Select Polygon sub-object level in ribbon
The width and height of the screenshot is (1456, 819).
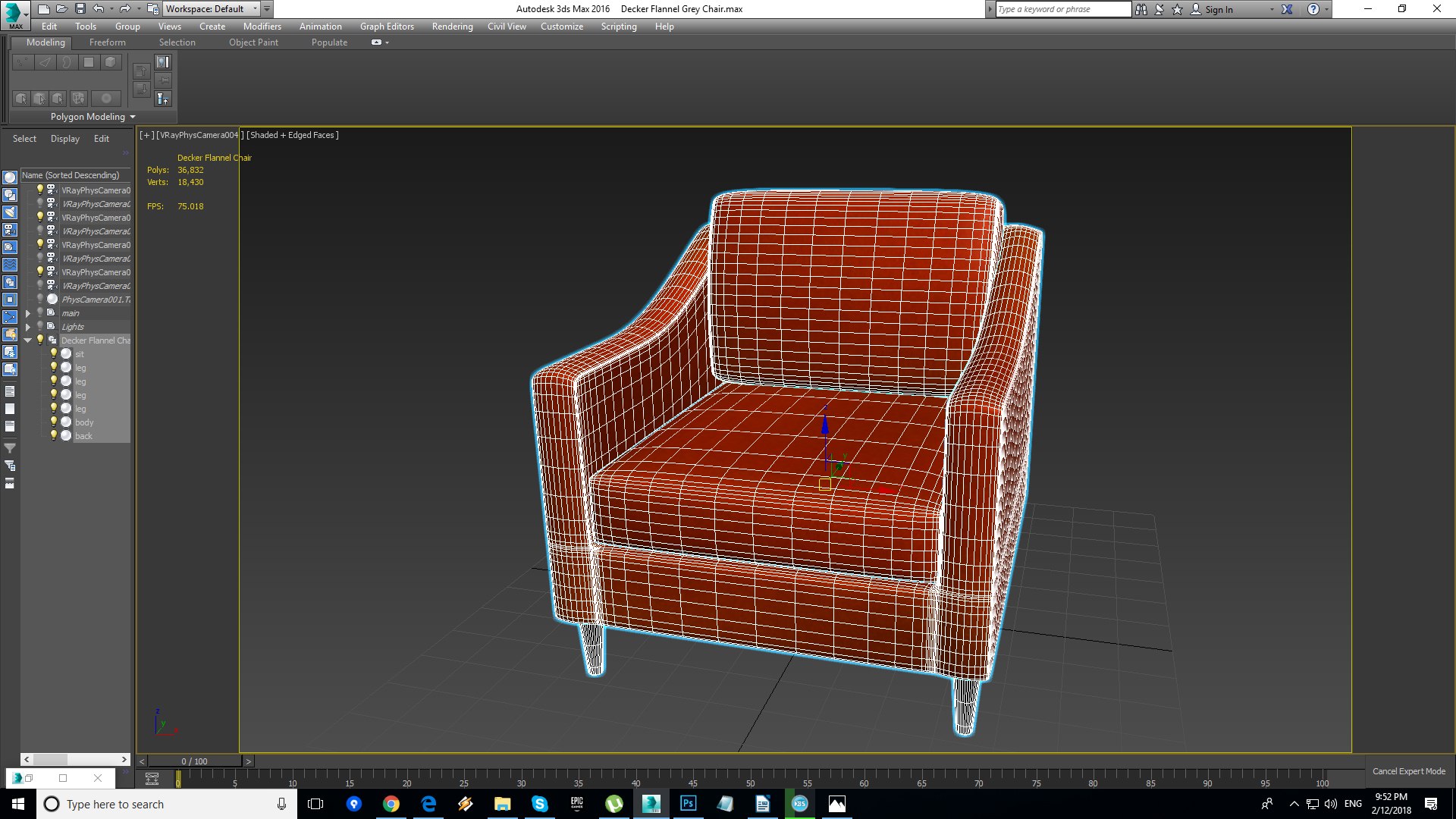(x=89, y=62)
